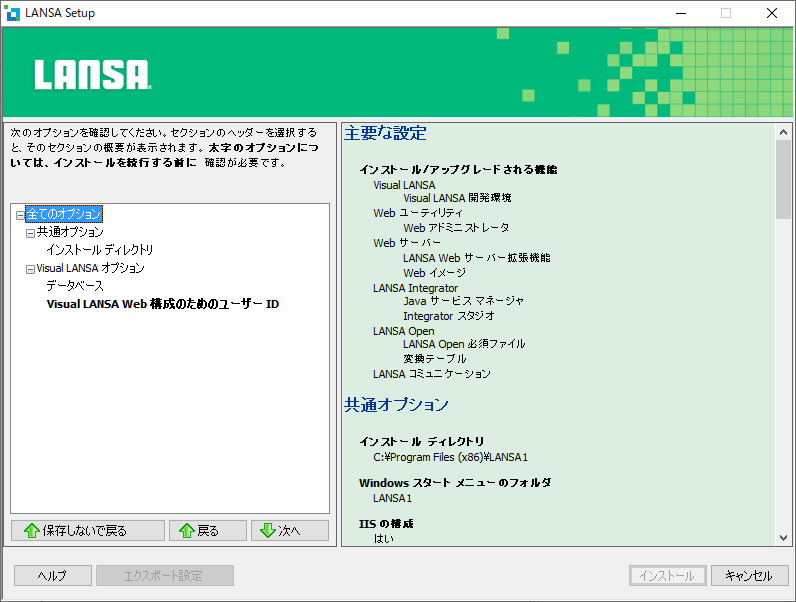
Task: Click Visual LANSA 開発環境 text
Action: click(x=457, y=198)
